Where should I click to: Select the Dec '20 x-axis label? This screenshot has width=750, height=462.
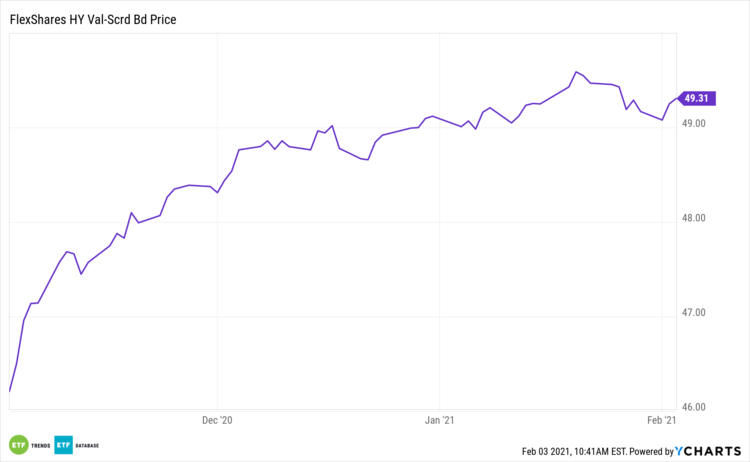click(217, 421)
